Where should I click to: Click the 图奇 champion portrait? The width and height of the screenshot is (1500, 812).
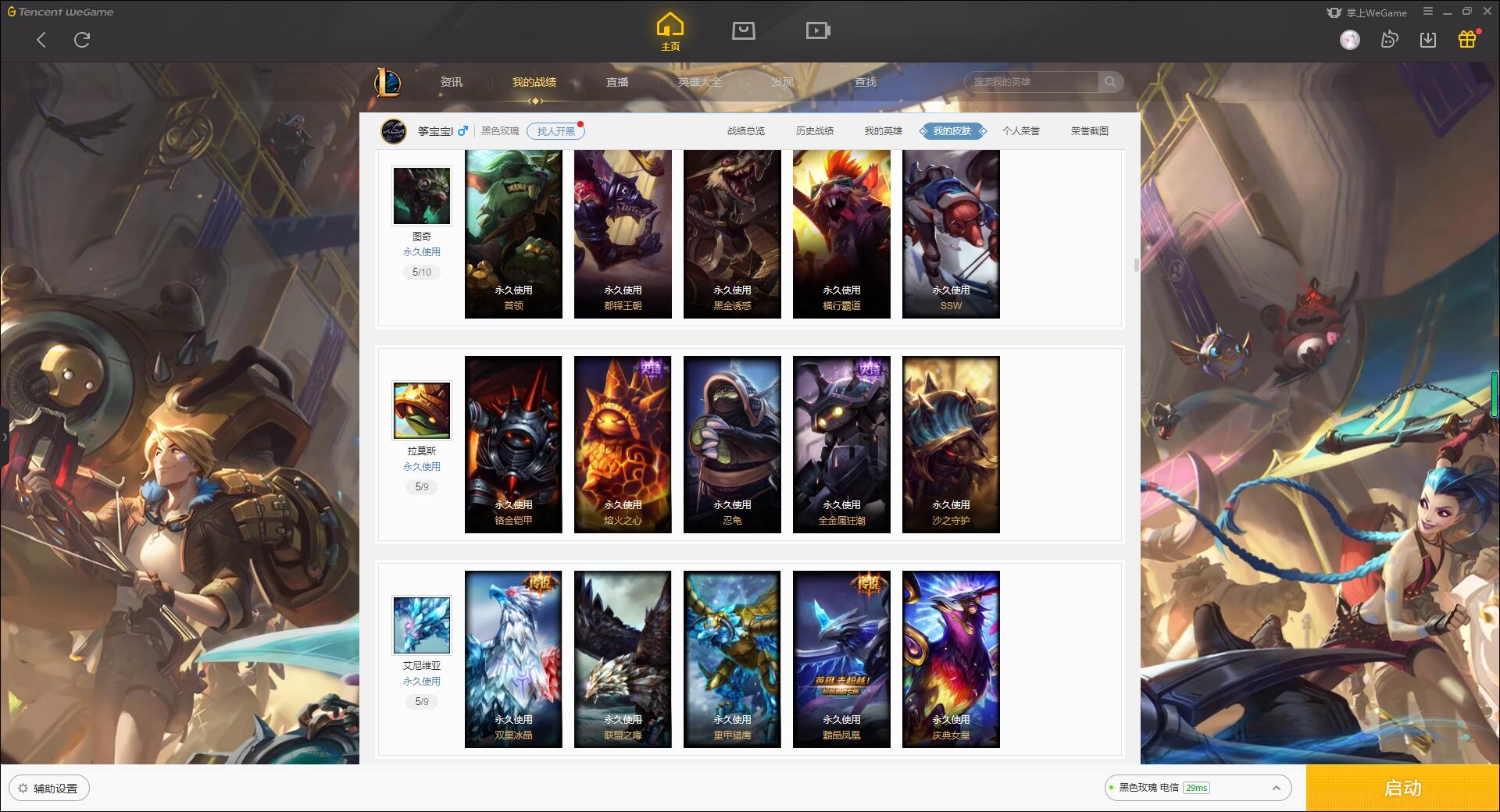coord(422,196)
